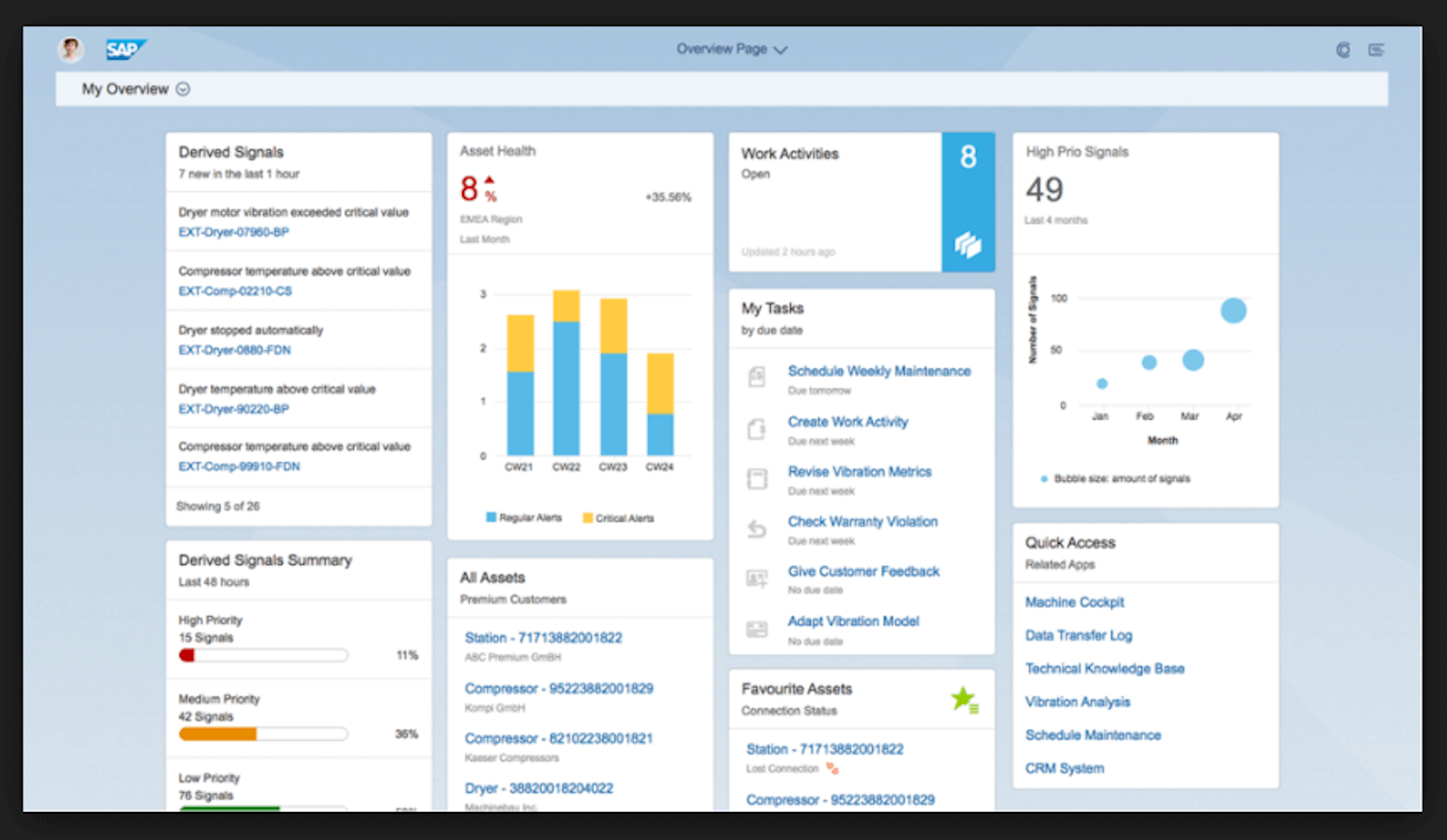The image size is (1447, 840).
Task: Click the notifications icon in the top right corner
Action: point(1343,49)
